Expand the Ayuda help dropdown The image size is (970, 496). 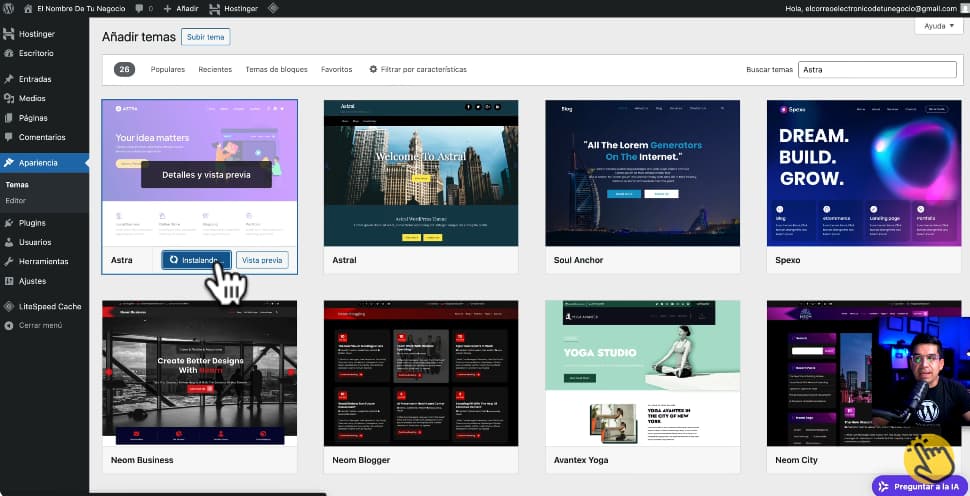(x=939, y=26)
